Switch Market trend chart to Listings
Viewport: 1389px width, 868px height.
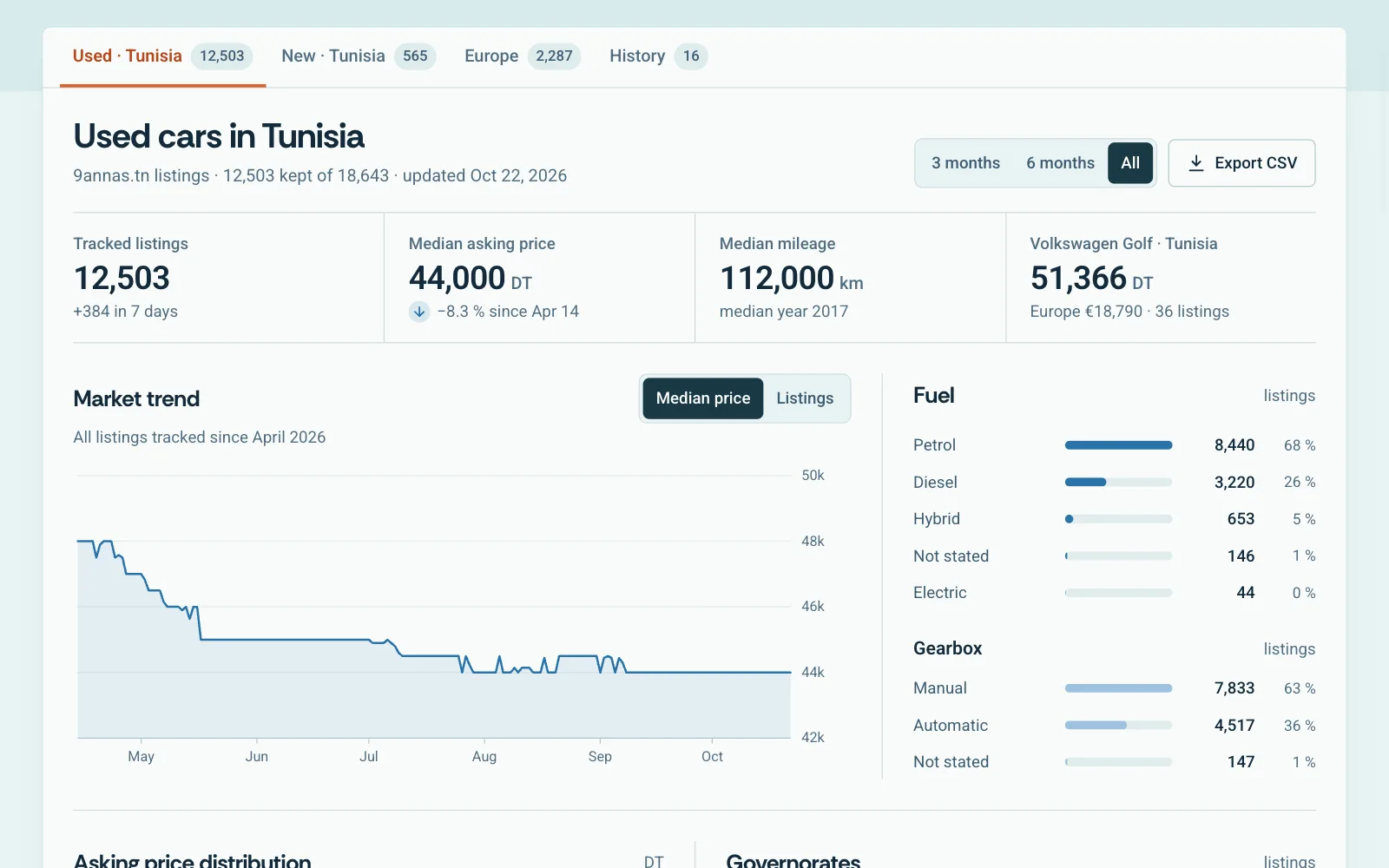(x=805, y=398)
